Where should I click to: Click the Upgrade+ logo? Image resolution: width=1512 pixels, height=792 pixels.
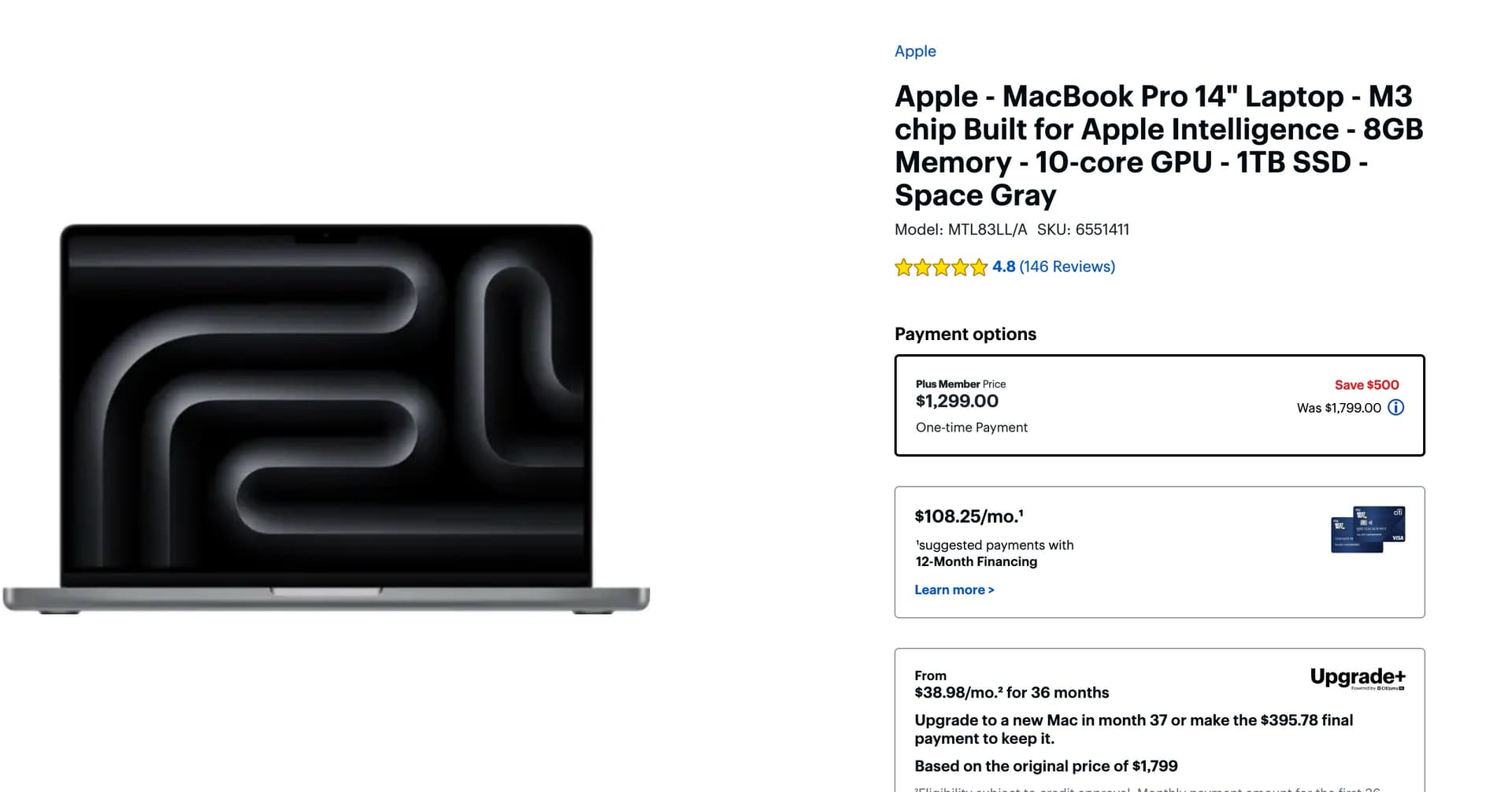coord(1358,678)
